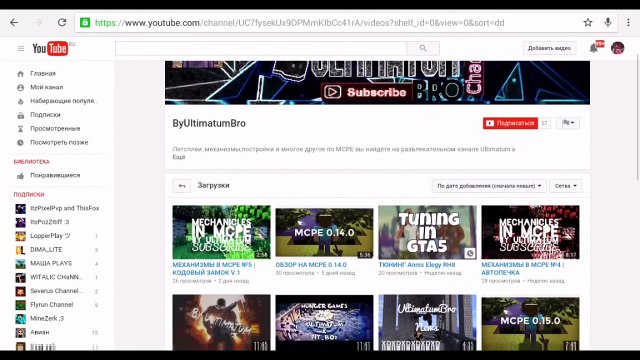Click the red Подписаться subscribe button

pyautogui.click(x=510, y=123)
